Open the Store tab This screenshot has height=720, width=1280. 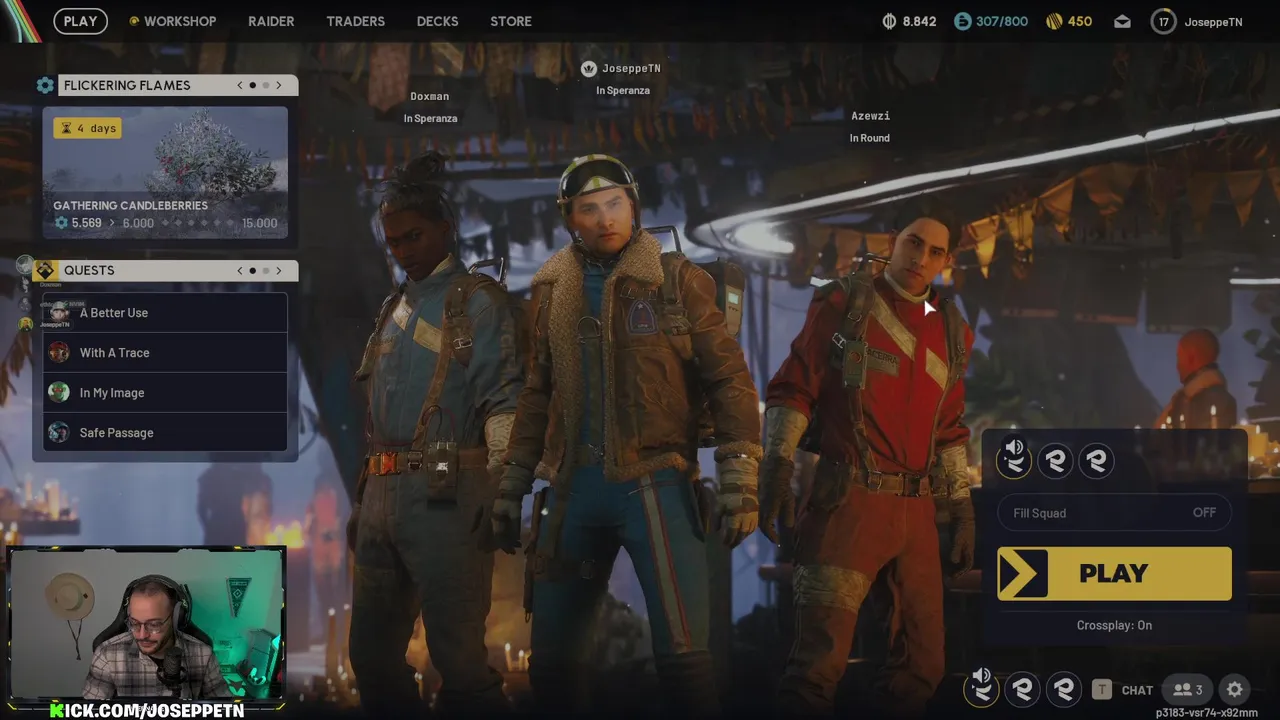[x=511, y=21]
